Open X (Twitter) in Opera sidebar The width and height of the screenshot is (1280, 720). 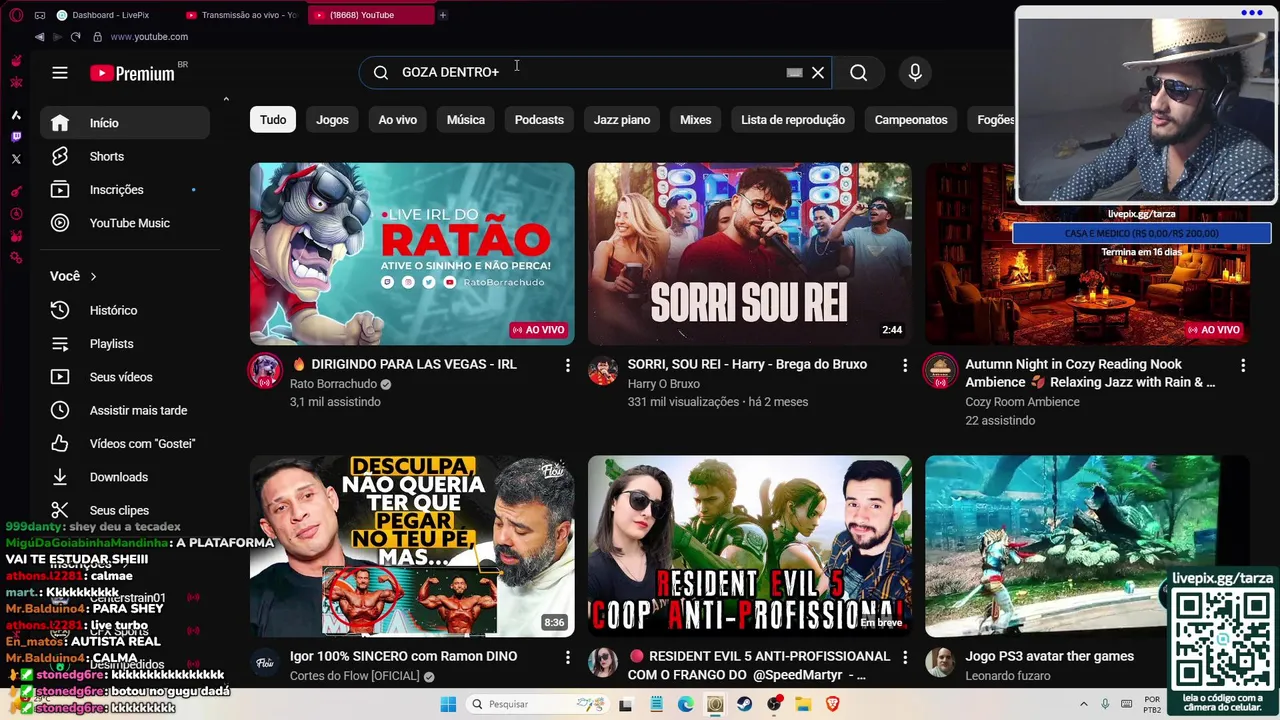(x=16, y=158)
